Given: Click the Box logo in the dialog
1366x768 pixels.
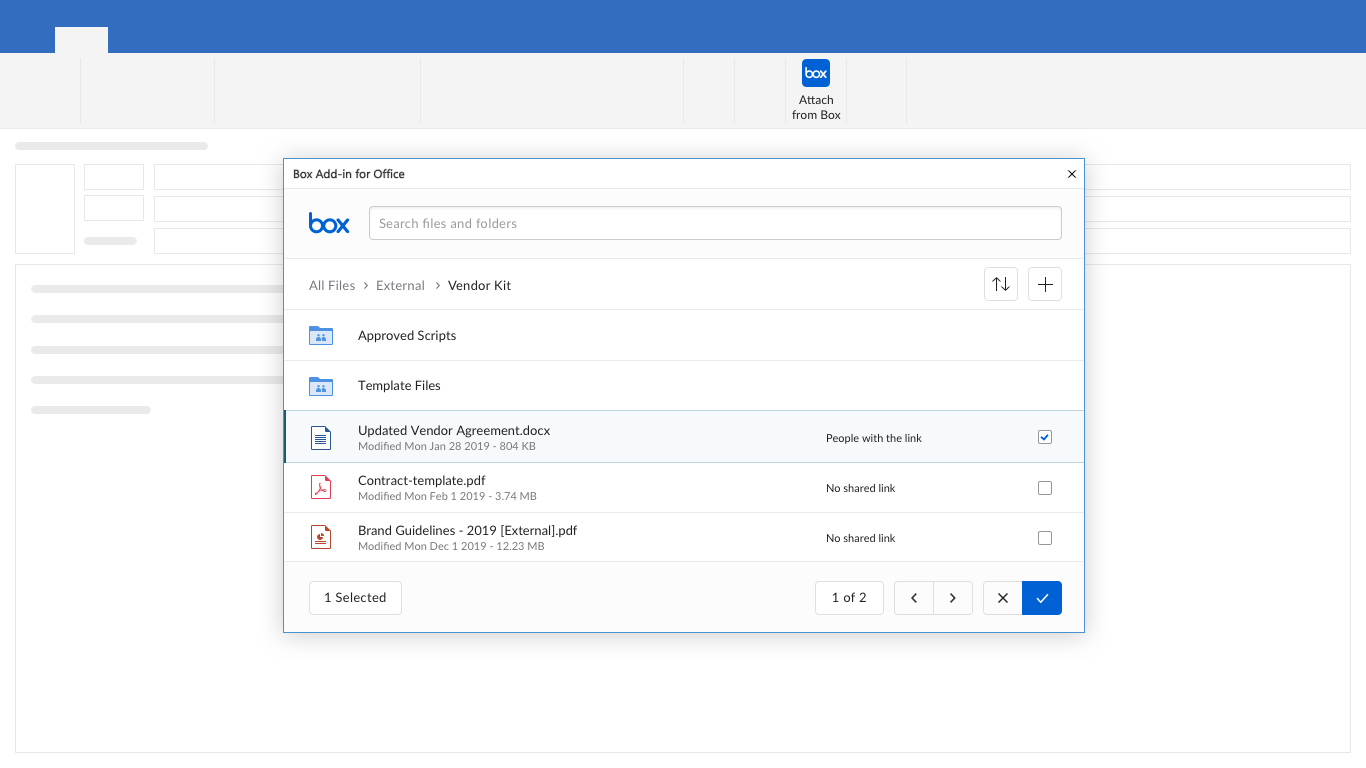Looking at the screenshot, I should [329, 223].
